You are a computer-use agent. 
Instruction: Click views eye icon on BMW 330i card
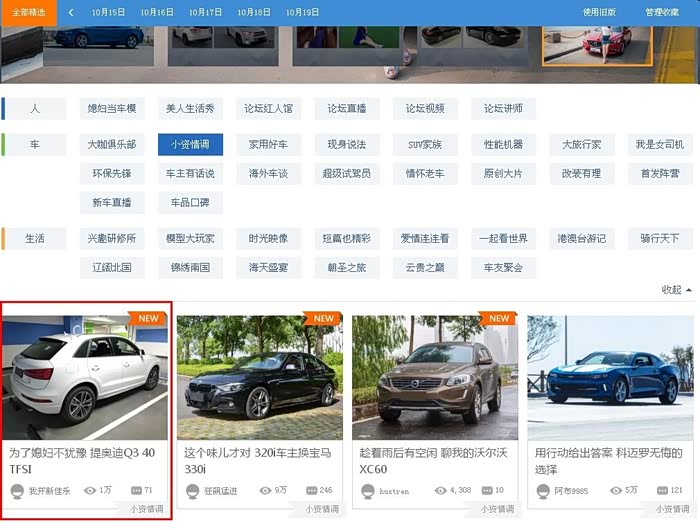tap(265, 490)
